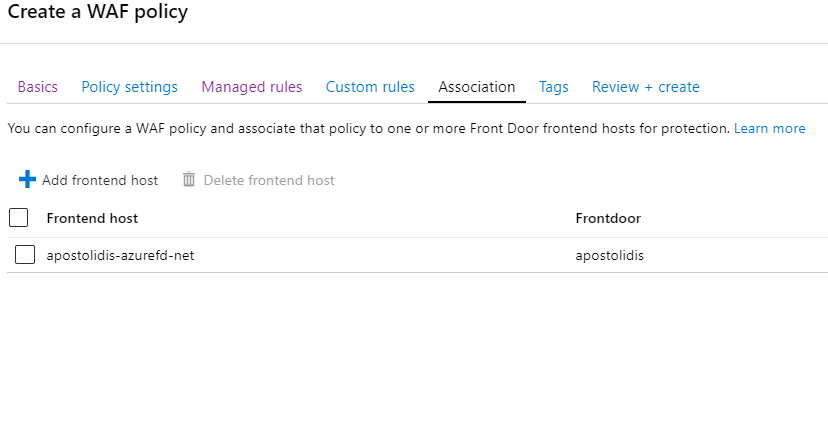Click the trash can delete icon
The width and height of the screenshot is (828, 426).
pos(189,179)
